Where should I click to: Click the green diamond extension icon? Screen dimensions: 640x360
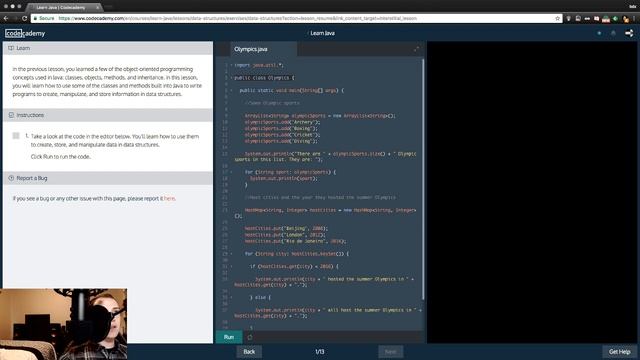(x=616, y=18)
